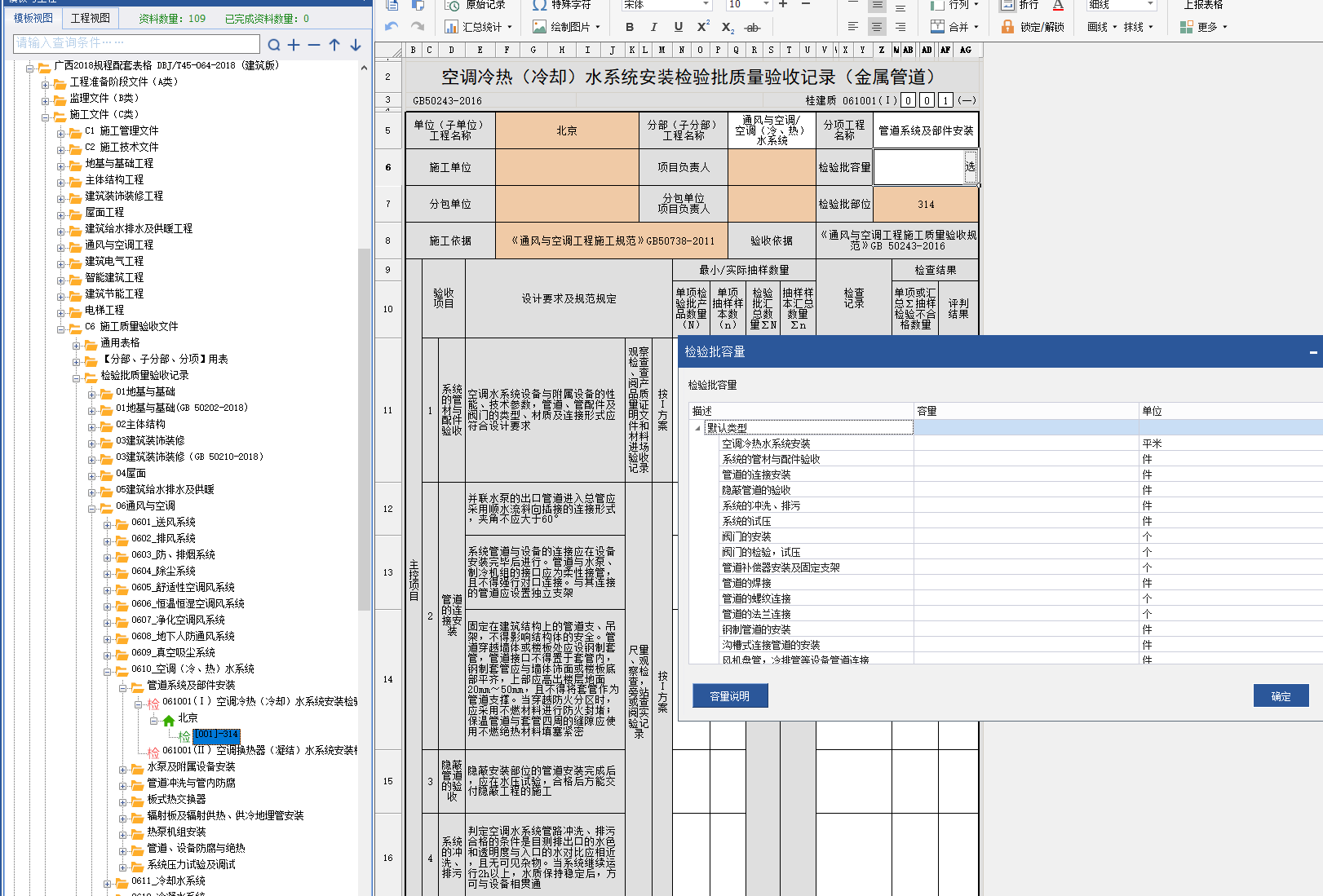This screenshot has width=1323, height=896.
Task: Click the 请输入查询条件 search field
Action: pyautogui.click(x=136, y=43)
